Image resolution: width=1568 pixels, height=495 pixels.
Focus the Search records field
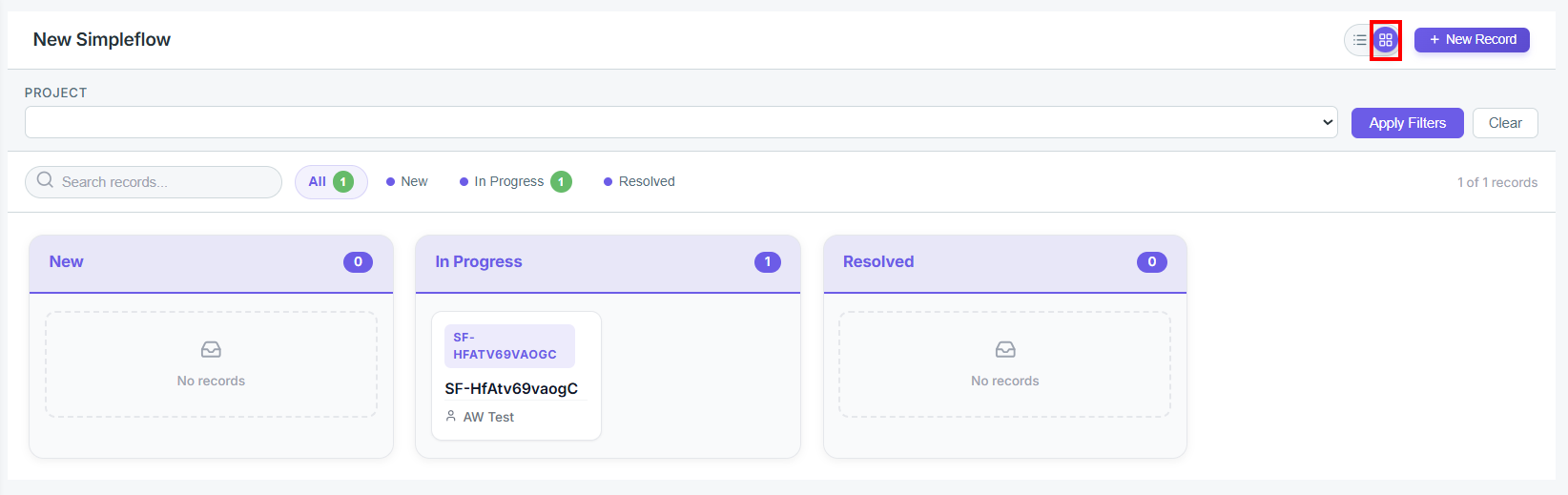154,182
